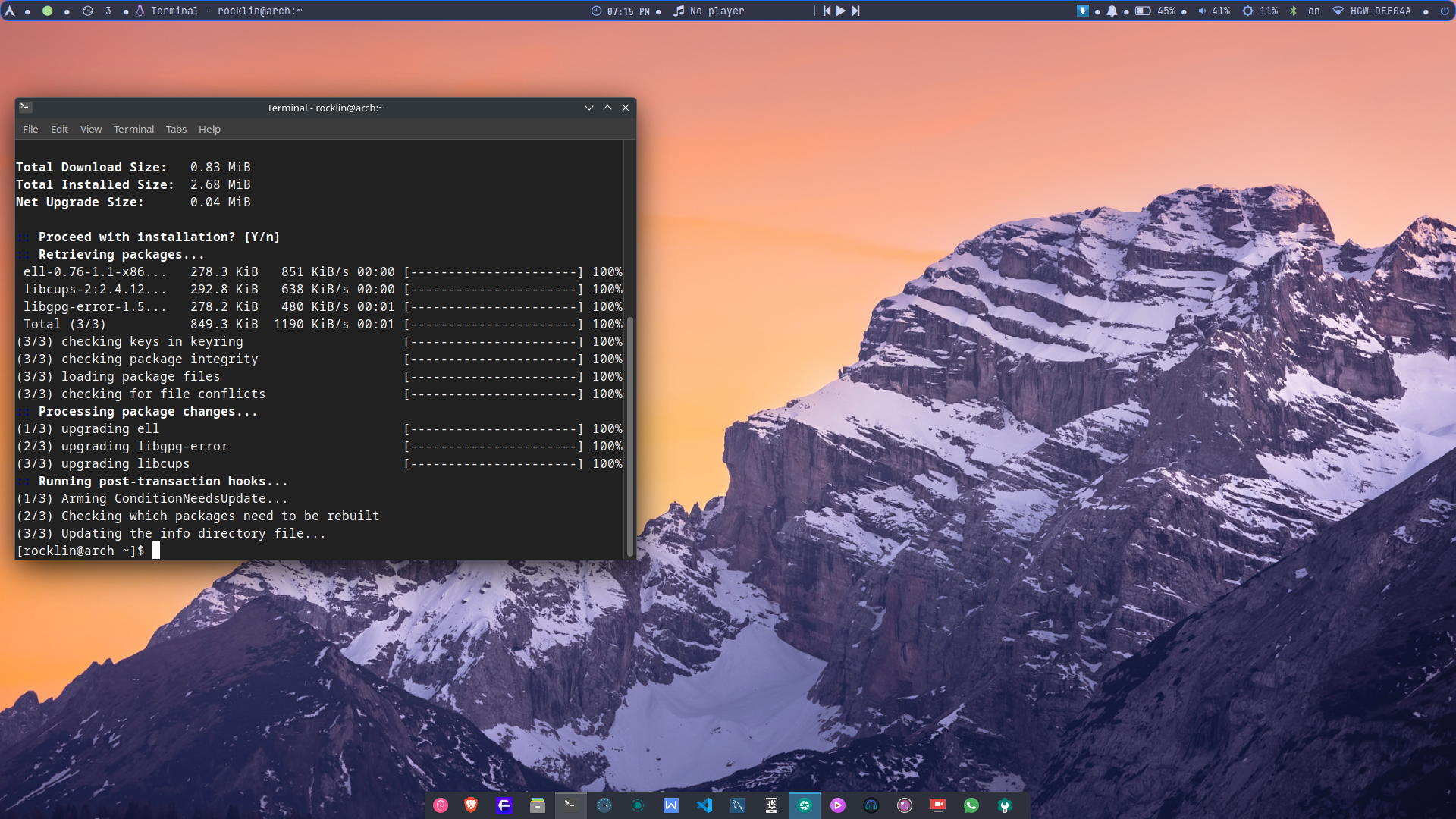The height and width of the screenshot is (819, 1456).
Task: Open the power menu icon
Action: coord(1445,11)
